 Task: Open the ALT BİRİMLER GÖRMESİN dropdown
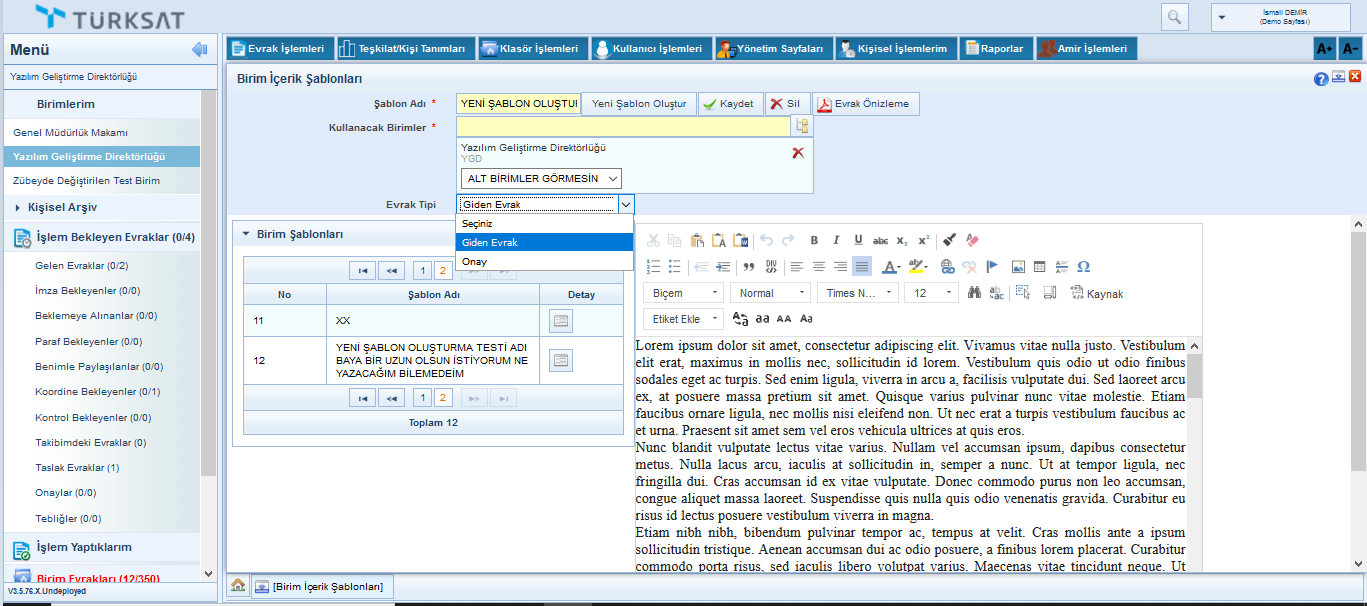(x=541, y=178)
